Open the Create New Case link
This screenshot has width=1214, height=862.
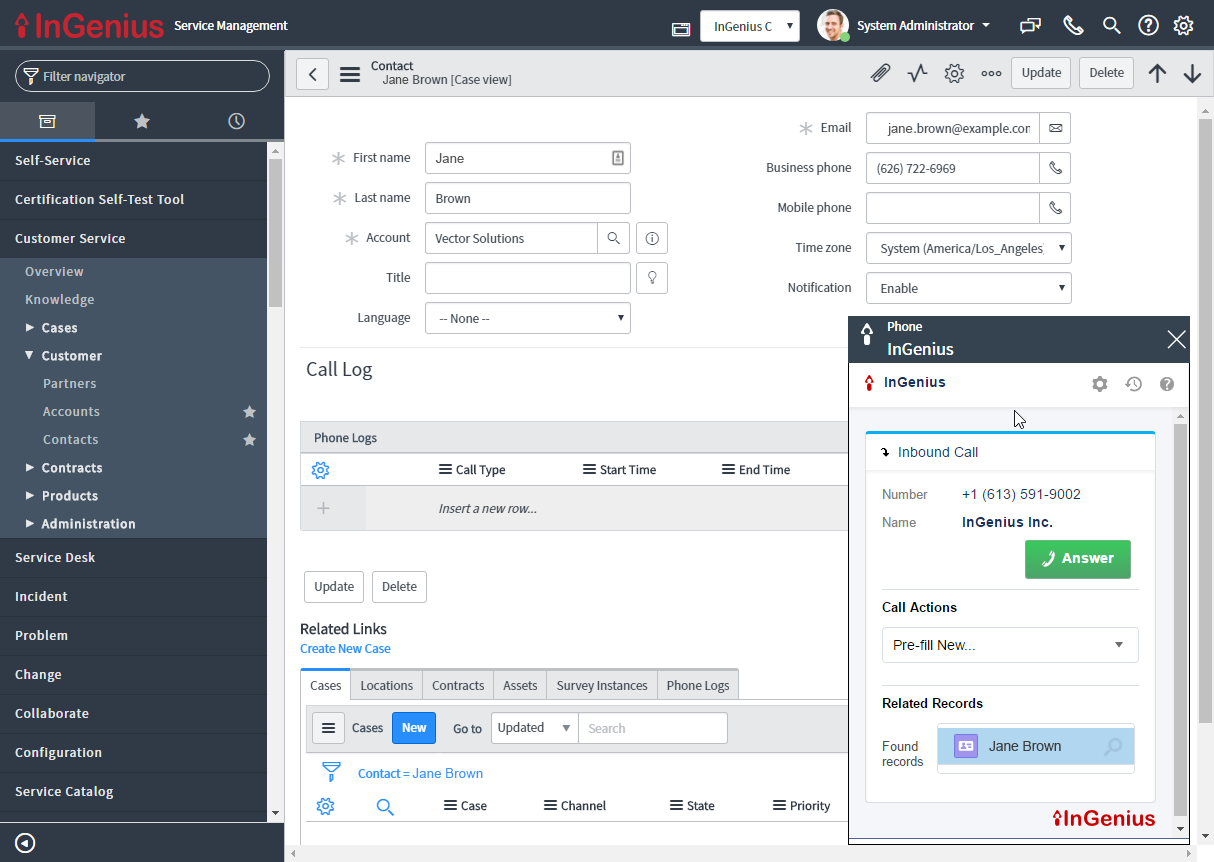pos(345,648)
